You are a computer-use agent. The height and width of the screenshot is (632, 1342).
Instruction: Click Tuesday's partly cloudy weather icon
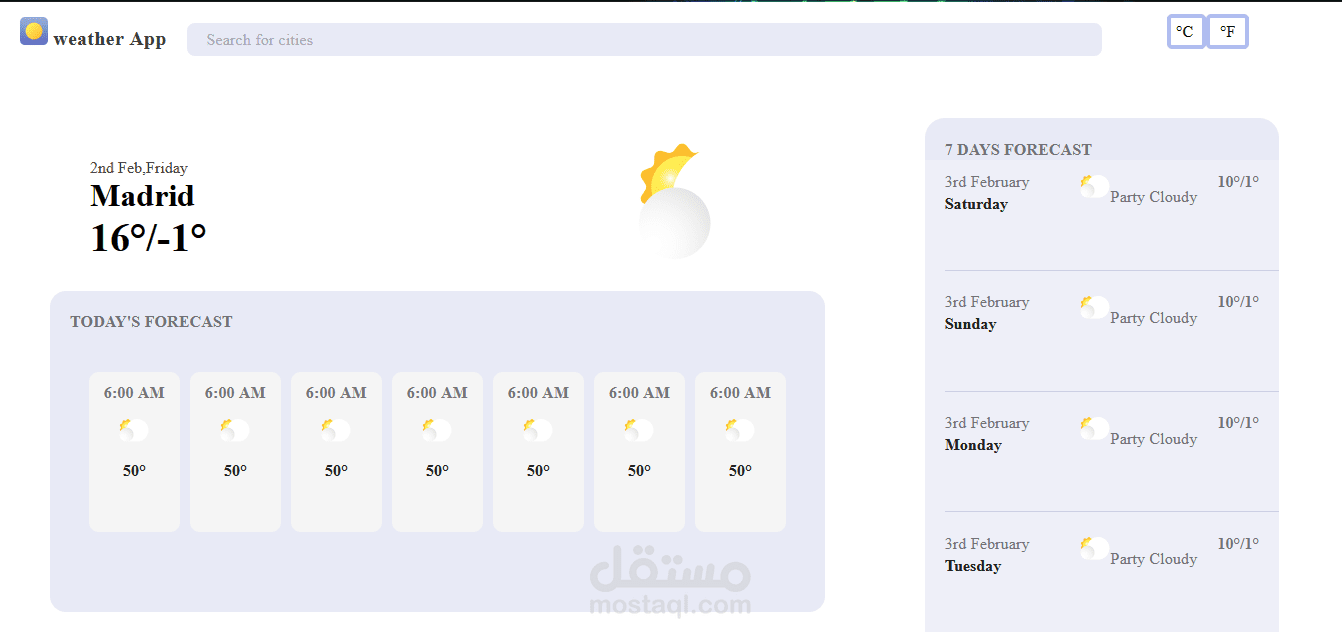point(1093,548)
